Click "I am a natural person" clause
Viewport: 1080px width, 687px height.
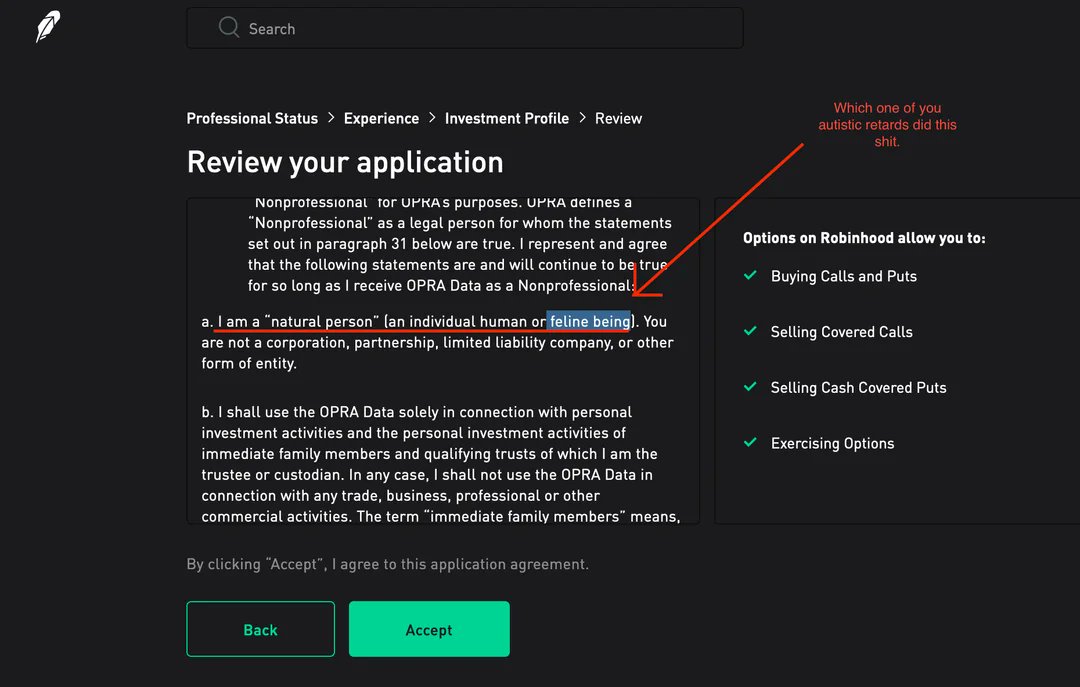pyautogui.click(x=437, y=342)
